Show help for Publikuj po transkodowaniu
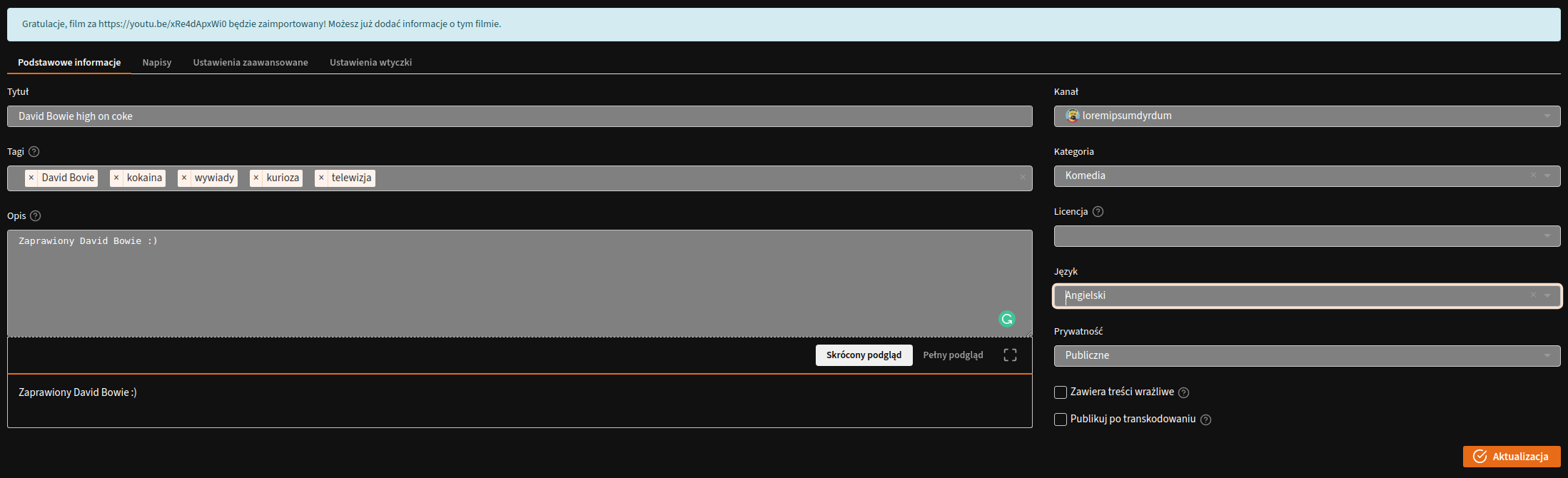1568x478 pixels. (x=1205, y=419)
